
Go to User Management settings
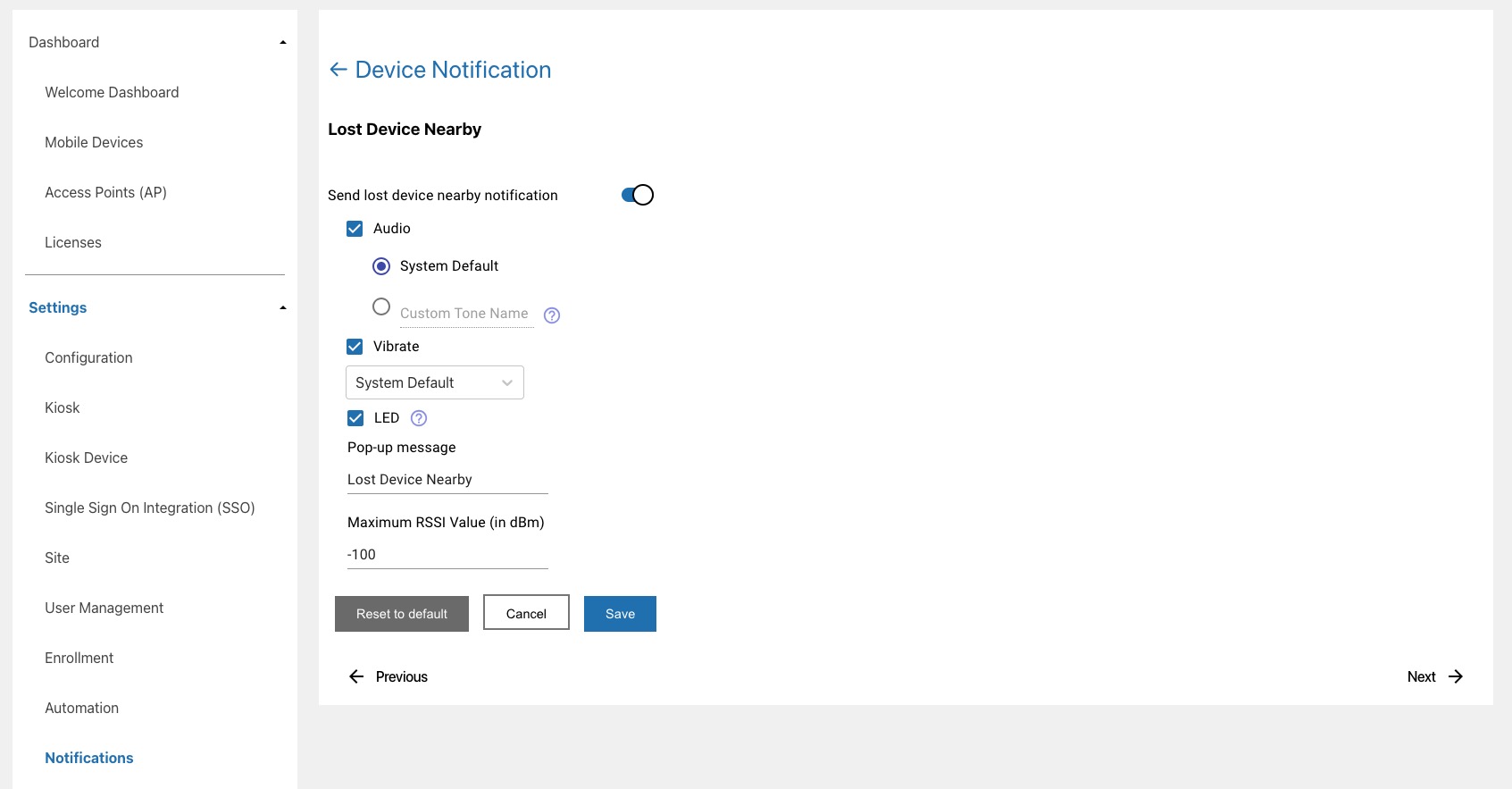[104, 608]
